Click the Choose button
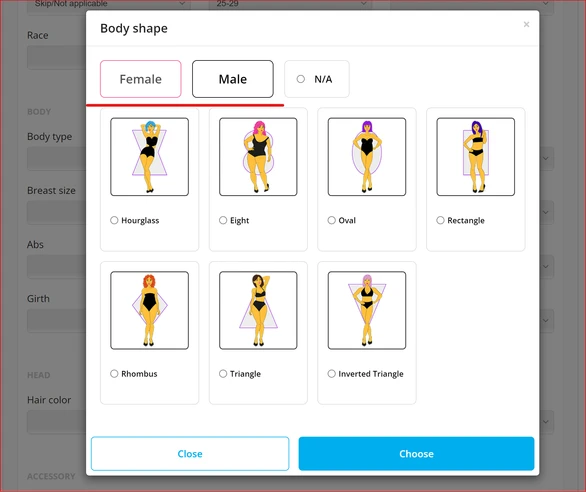This screenshot has height=492, width=586. (416, 453)
